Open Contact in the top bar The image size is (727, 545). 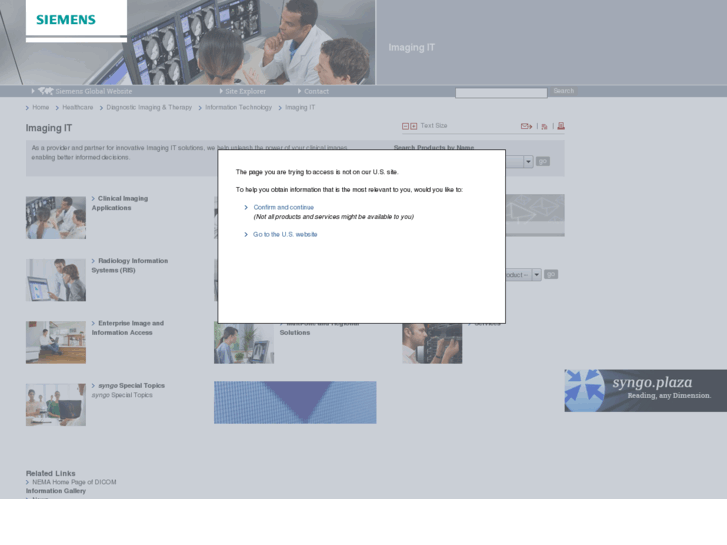(x=316, y=91)
